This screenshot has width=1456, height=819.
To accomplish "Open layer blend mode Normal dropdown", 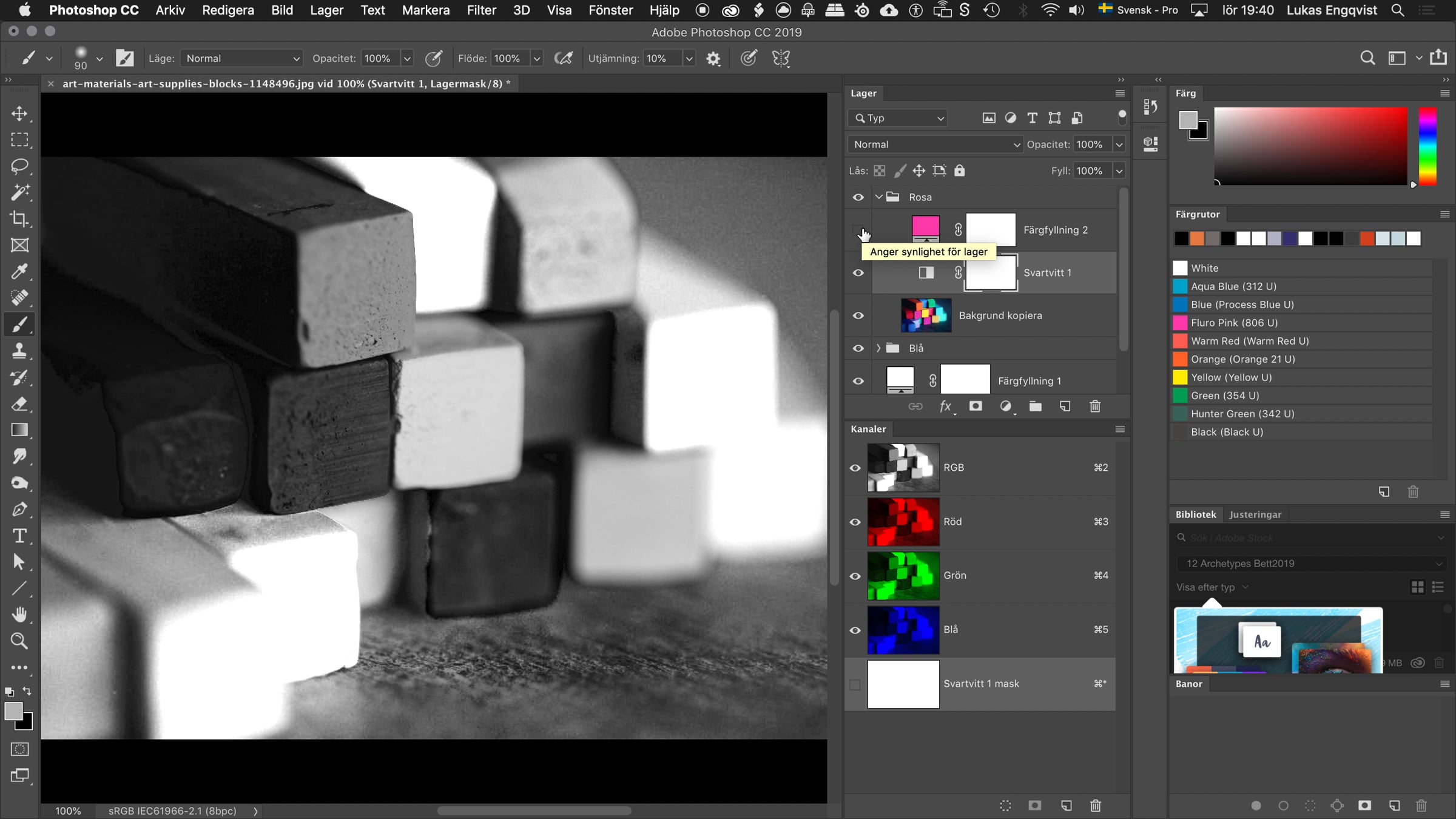I will tap(935, 144).
